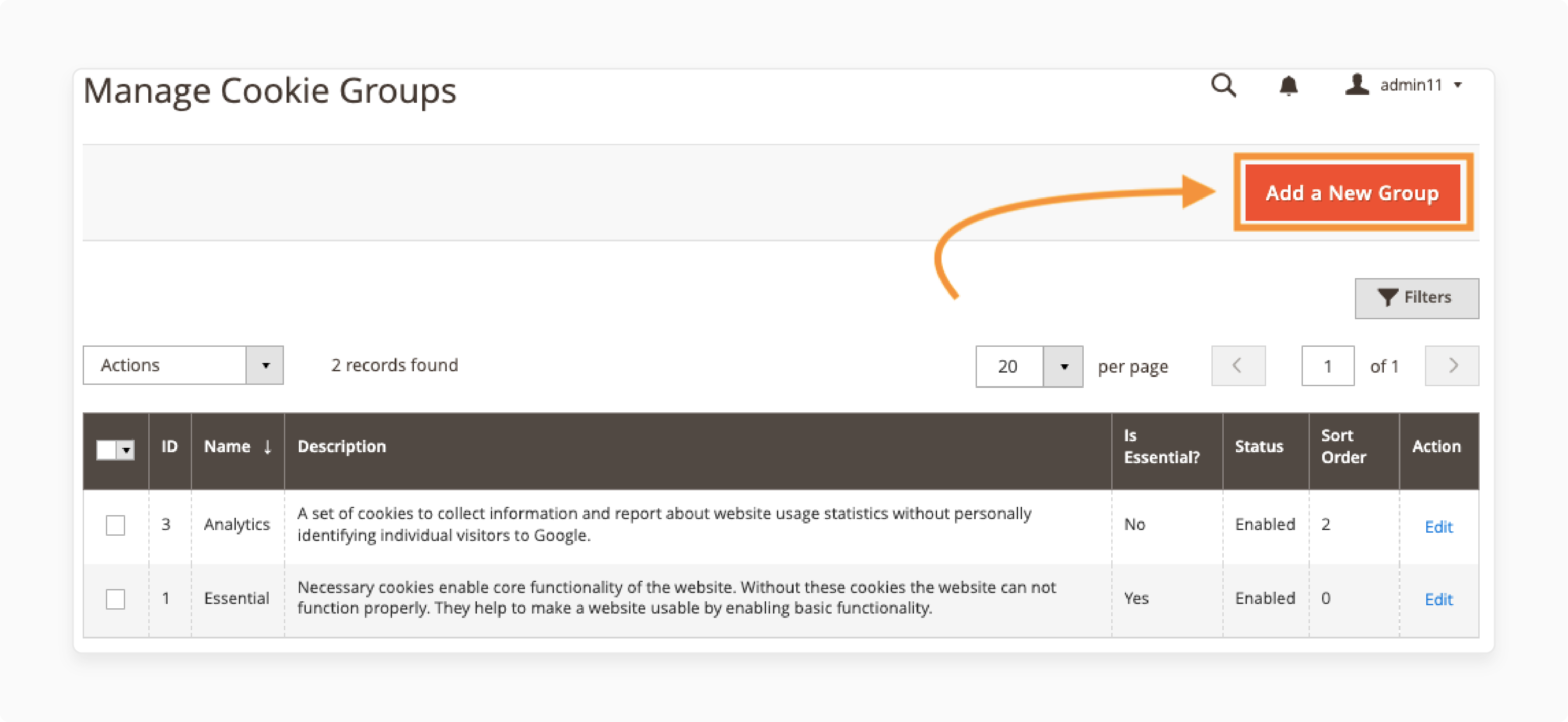Screen dimensions: 1568x722
Task: Expand the admin11 account dropdown arrow
Action: 1458,85
